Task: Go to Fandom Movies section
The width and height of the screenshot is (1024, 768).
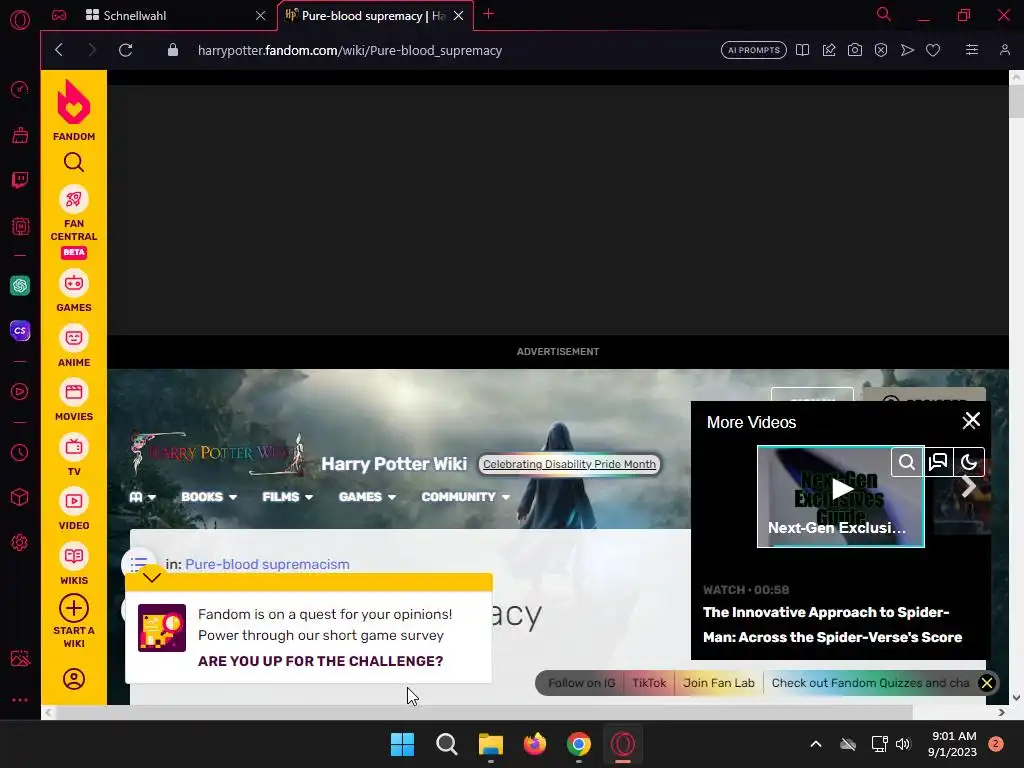Action: click(x=74, y=400)
